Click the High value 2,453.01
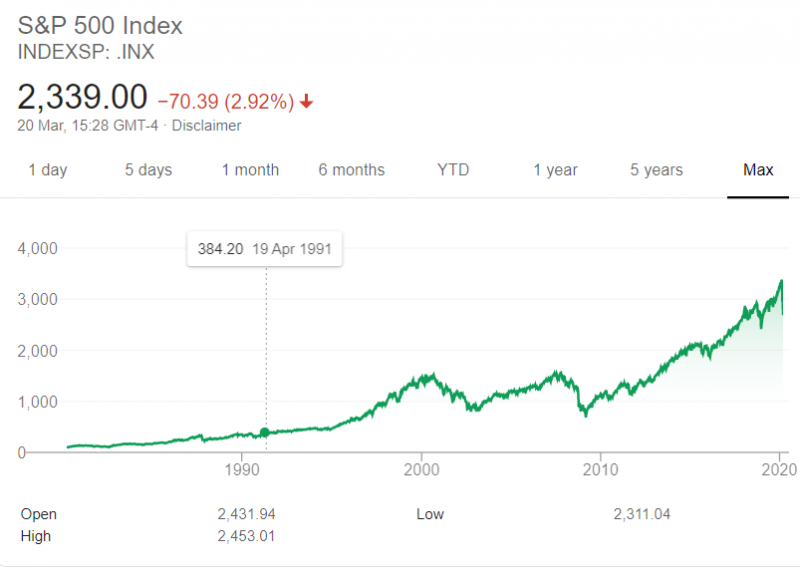 tap(246, 536)
